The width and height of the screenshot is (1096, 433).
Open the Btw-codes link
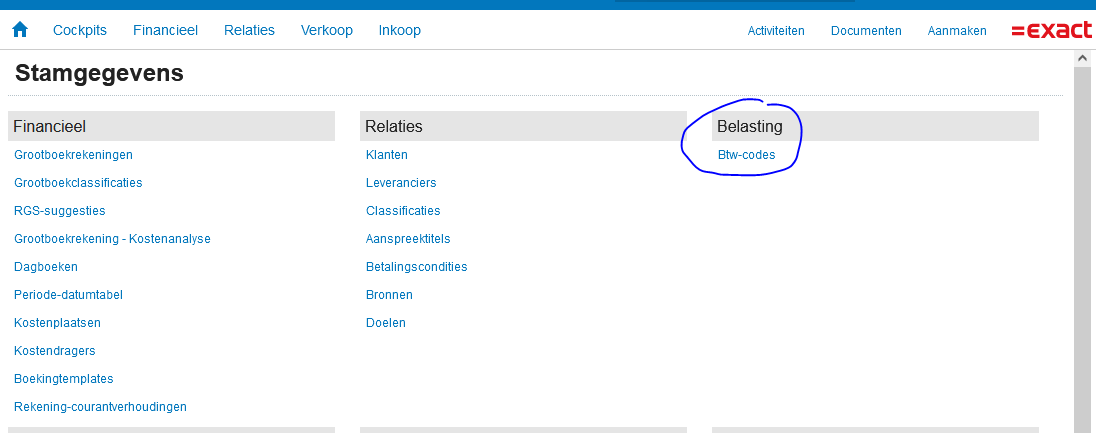coord(746,155)
